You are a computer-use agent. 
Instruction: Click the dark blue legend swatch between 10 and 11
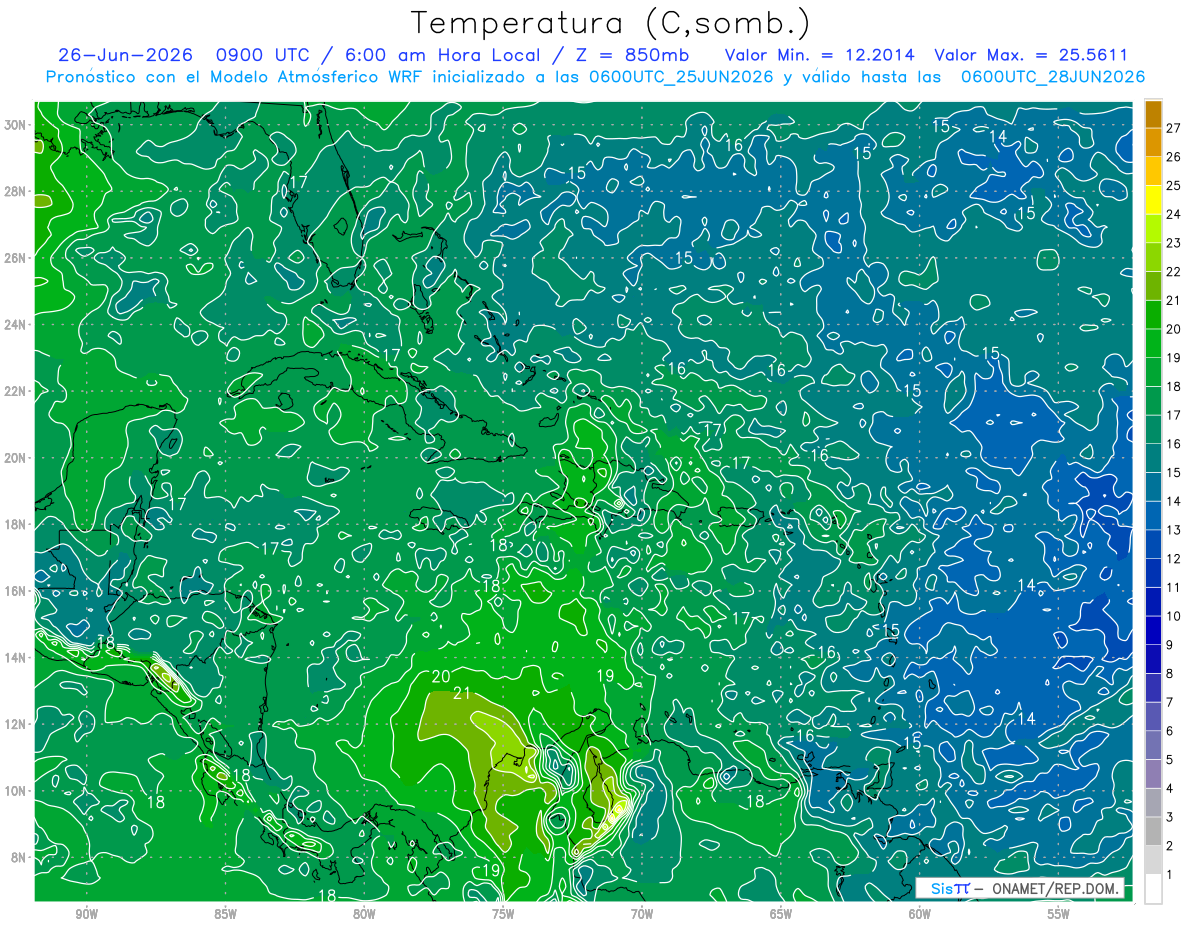1153,602
